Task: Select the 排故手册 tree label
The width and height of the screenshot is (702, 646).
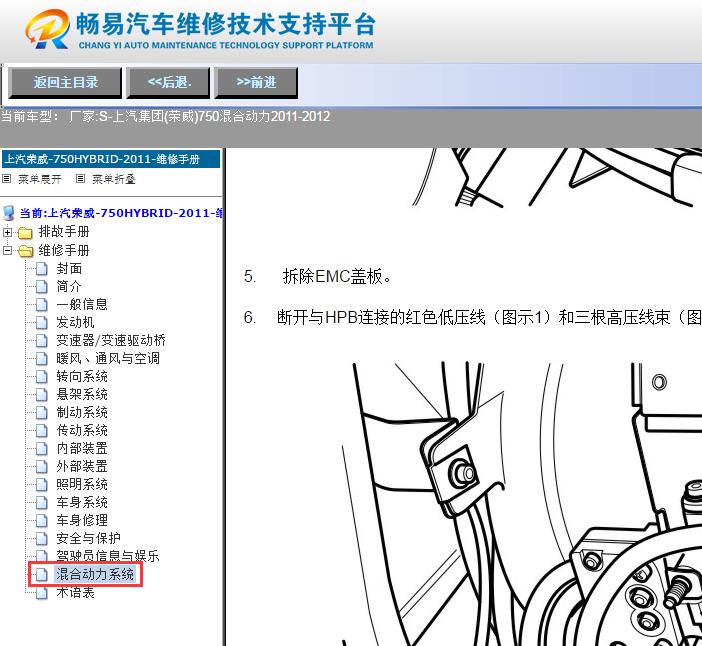Action: point(64,231)
